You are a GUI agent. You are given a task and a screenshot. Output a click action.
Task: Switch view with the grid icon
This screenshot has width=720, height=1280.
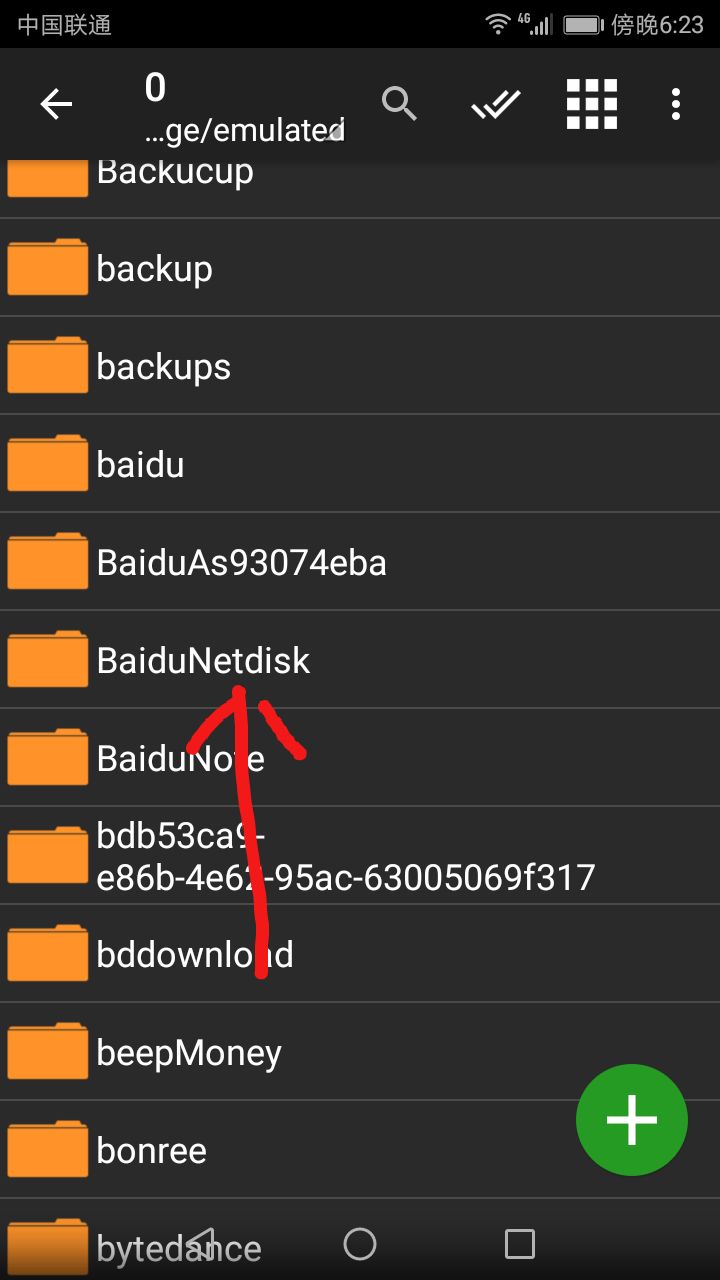point(592,104)
